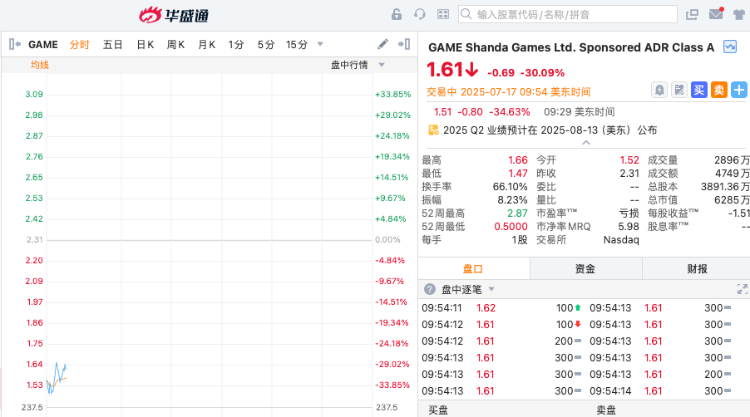Viewport: 750px width, 417px height.
Task: Open customer service headset icon
Action: point(419,14)
